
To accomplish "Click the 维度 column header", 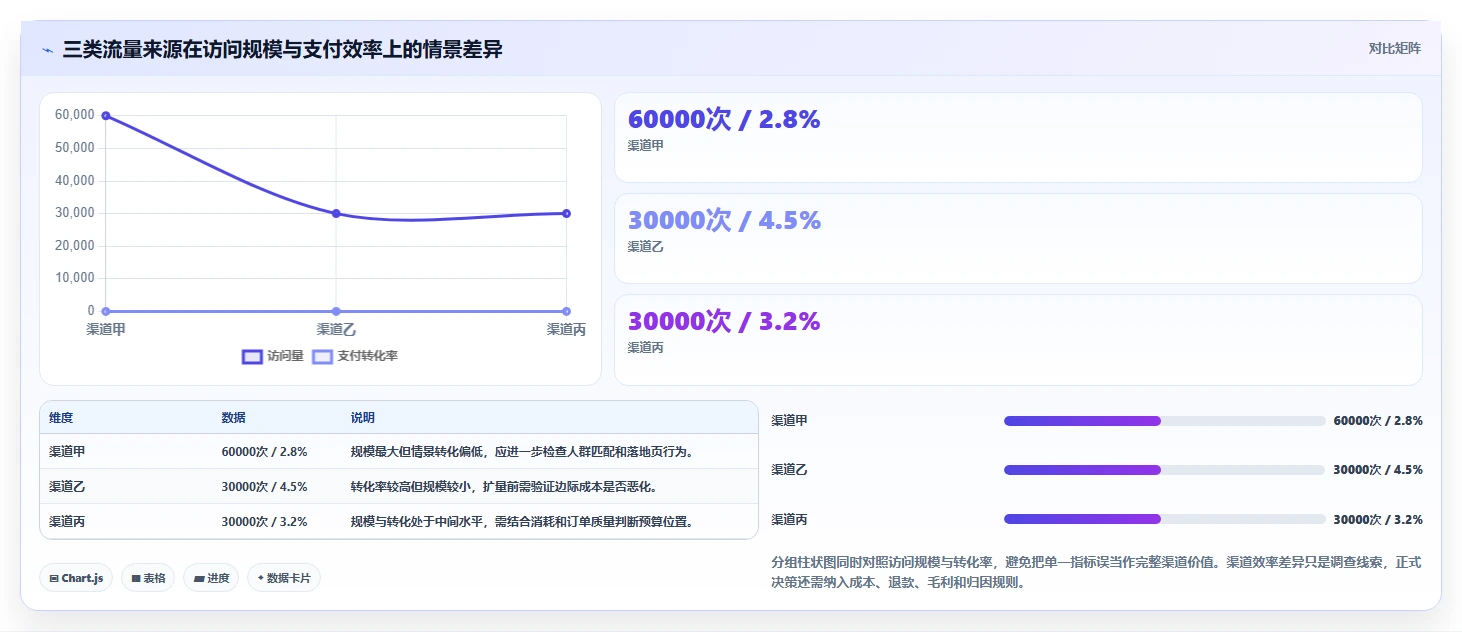I will 61,418.
